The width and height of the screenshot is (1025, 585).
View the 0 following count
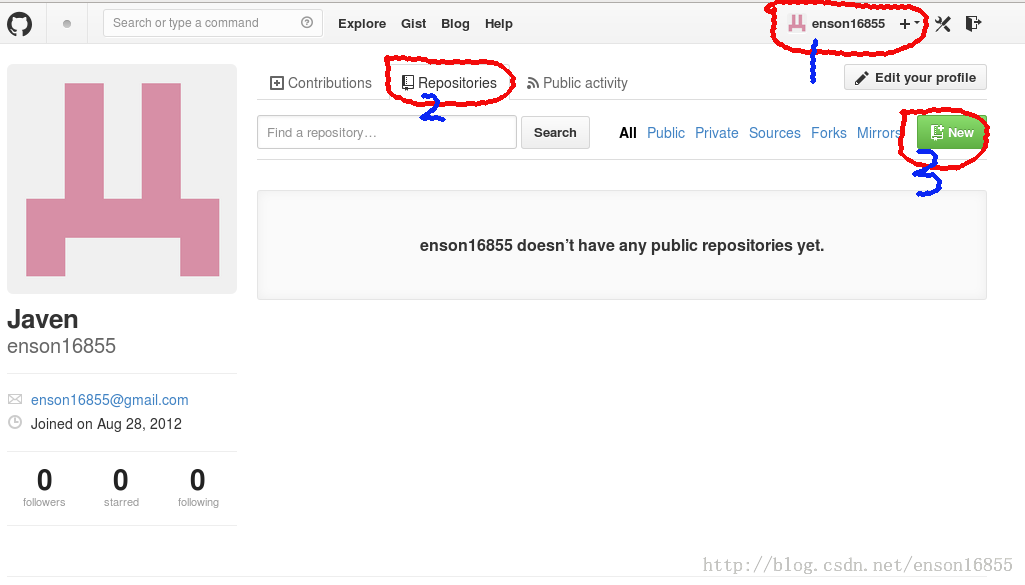pyautogui.click(x=198, y=488)
